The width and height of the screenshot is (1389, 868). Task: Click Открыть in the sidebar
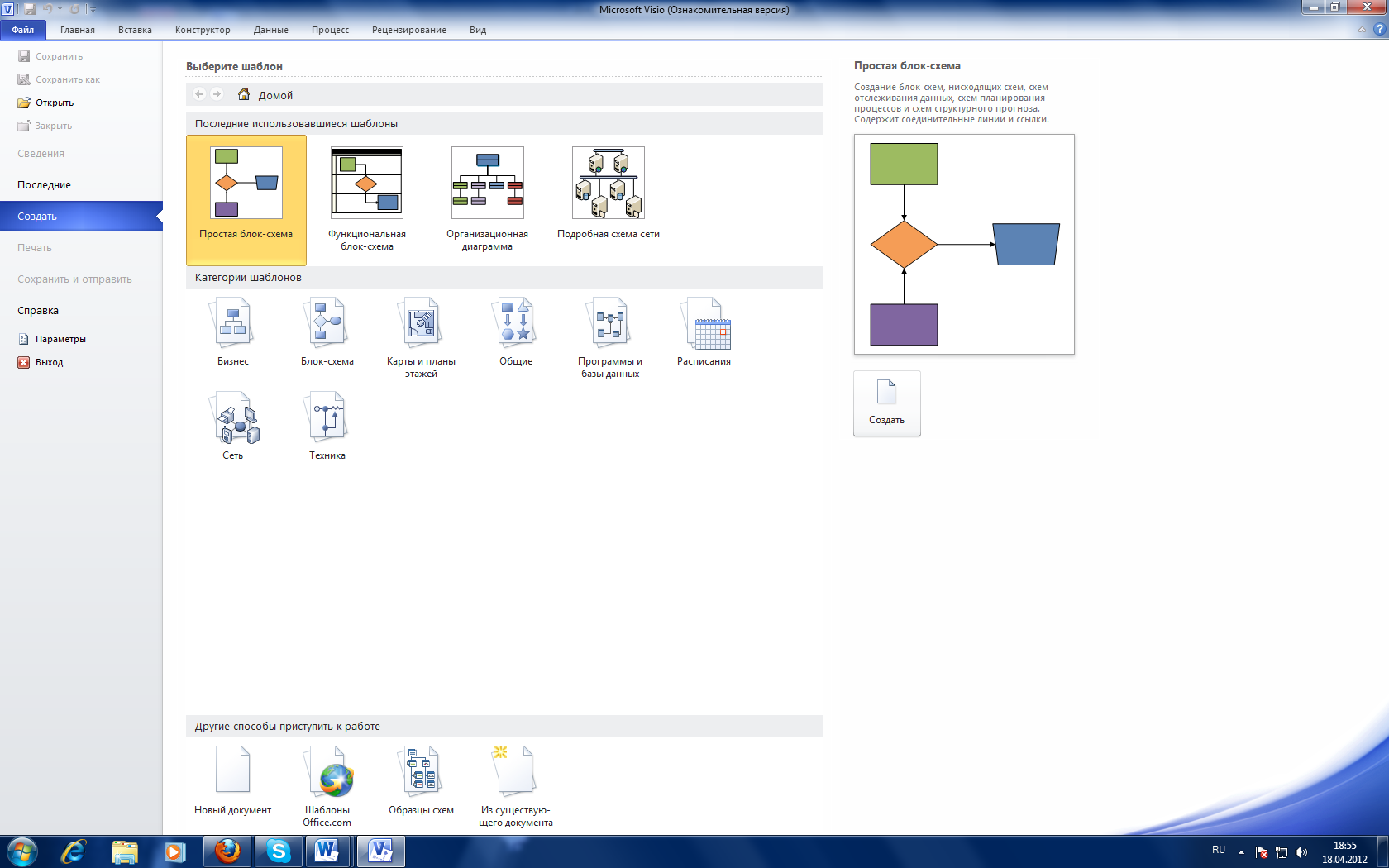(46, 103)
